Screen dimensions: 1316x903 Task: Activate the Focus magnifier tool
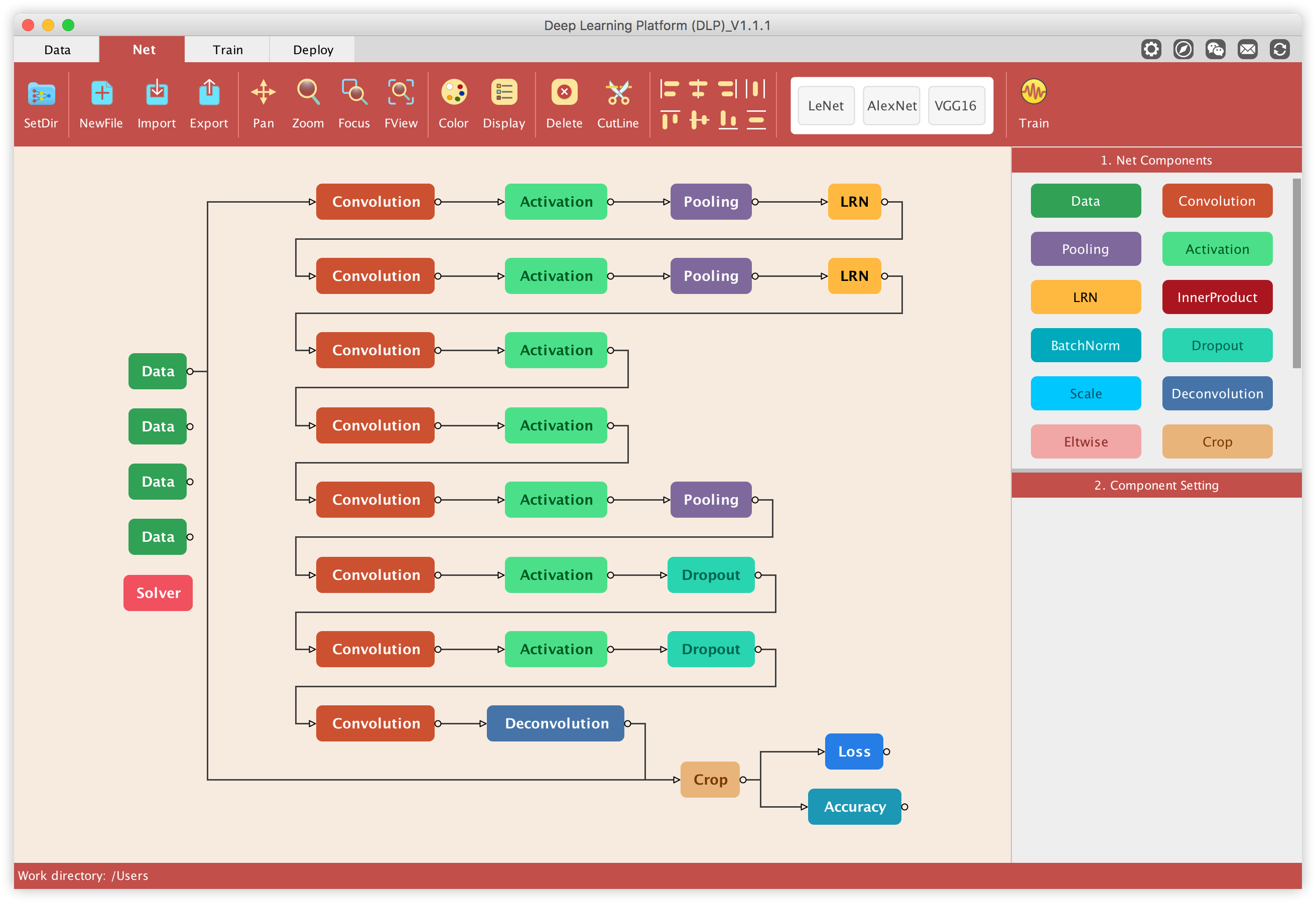pyautogui.click(x=354, y=92)
